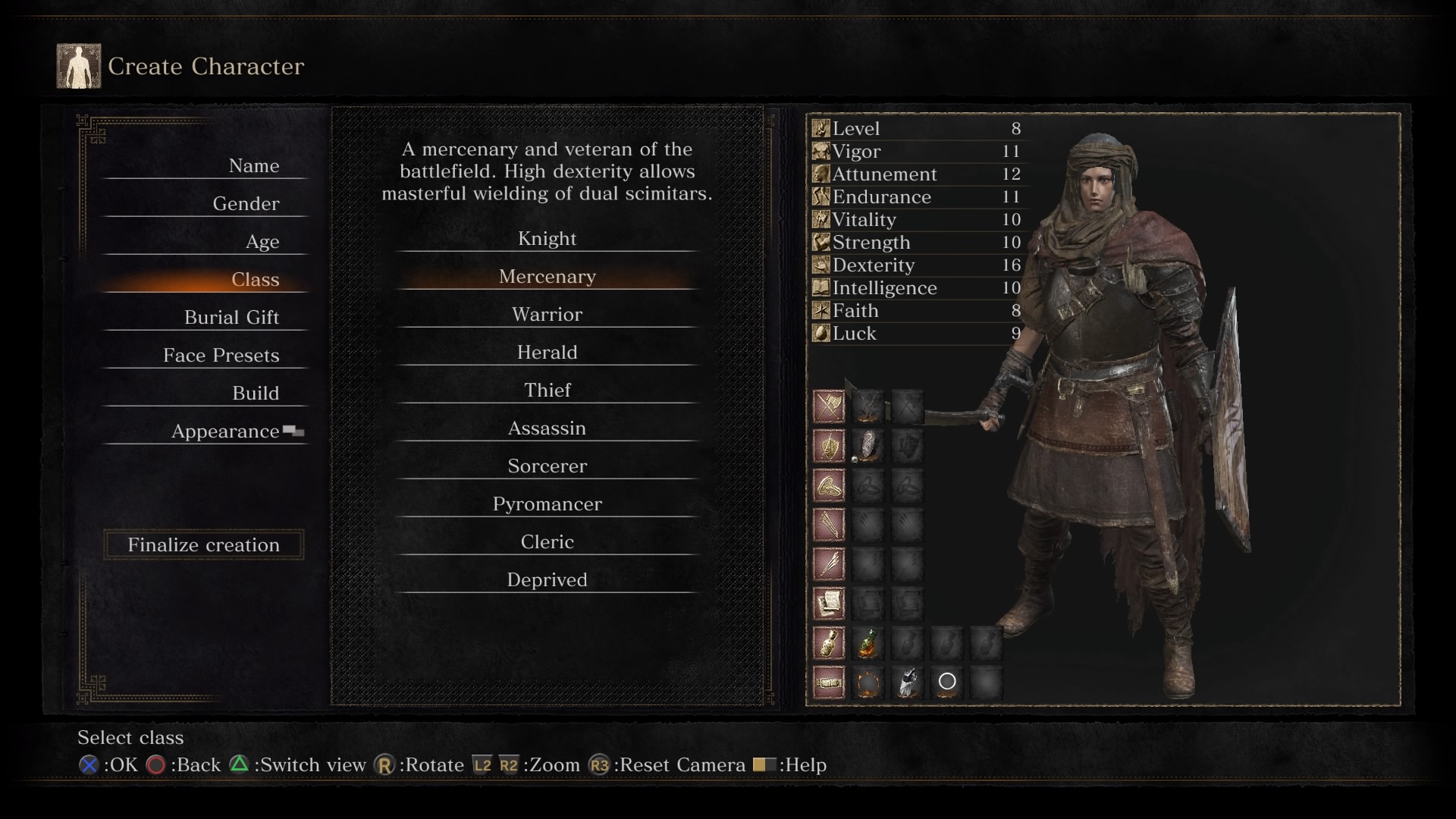Click the Create Character body icon
The width and height of the screenshot is (1456, 819).
(79, 66)
